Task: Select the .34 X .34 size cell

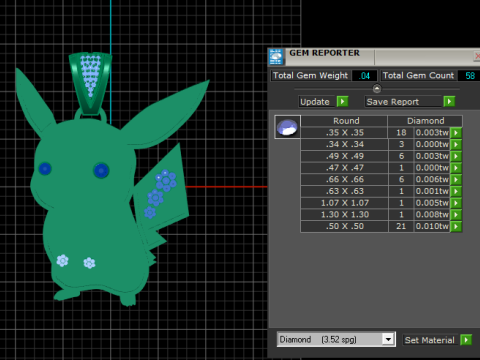Action: (345, 144)
